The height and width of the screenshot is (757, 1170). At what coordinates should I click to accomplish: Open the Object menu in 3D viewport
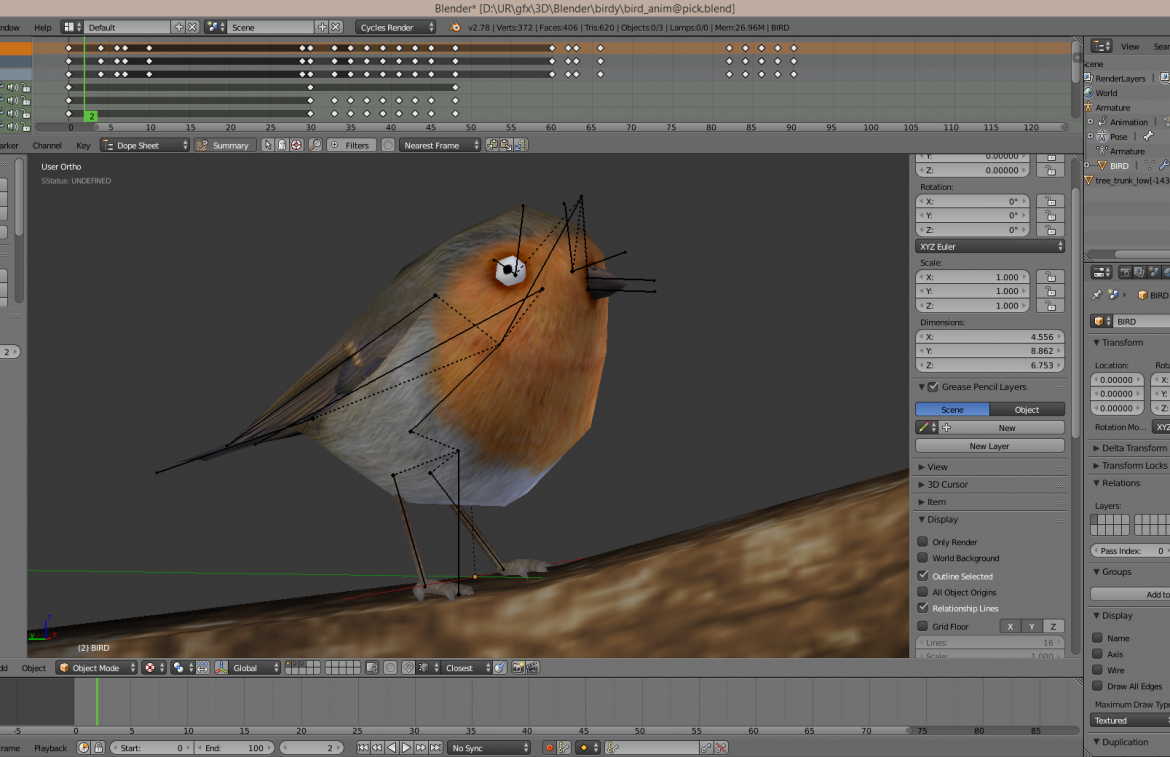[x=34, y=668]
